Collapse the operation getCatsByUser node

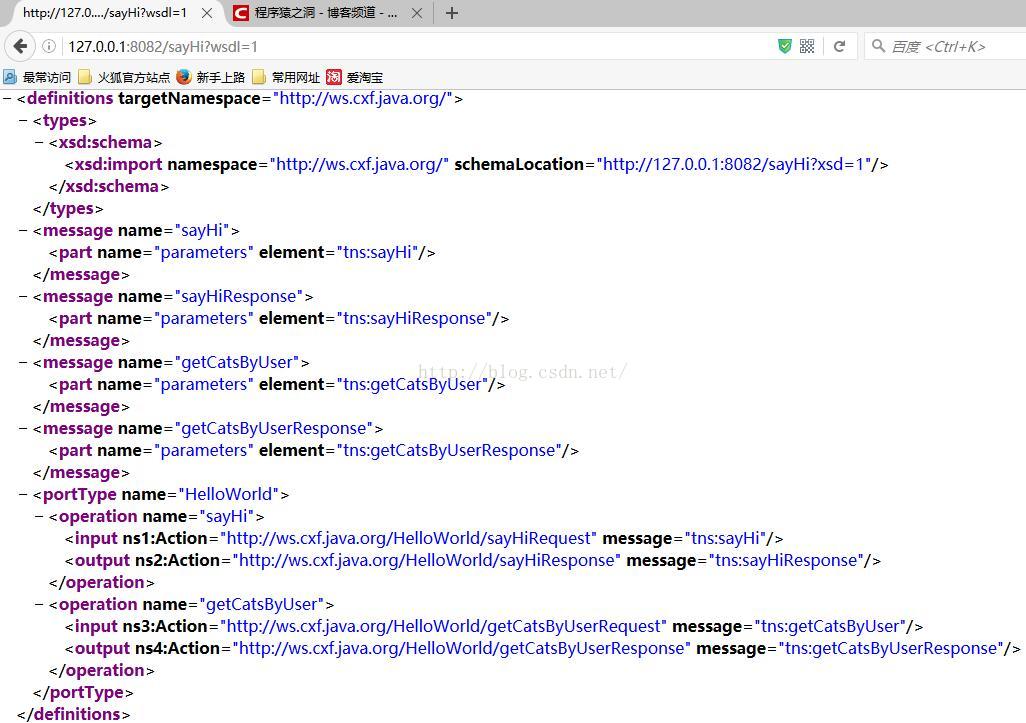pyautogui.click(x=39, y=605)
